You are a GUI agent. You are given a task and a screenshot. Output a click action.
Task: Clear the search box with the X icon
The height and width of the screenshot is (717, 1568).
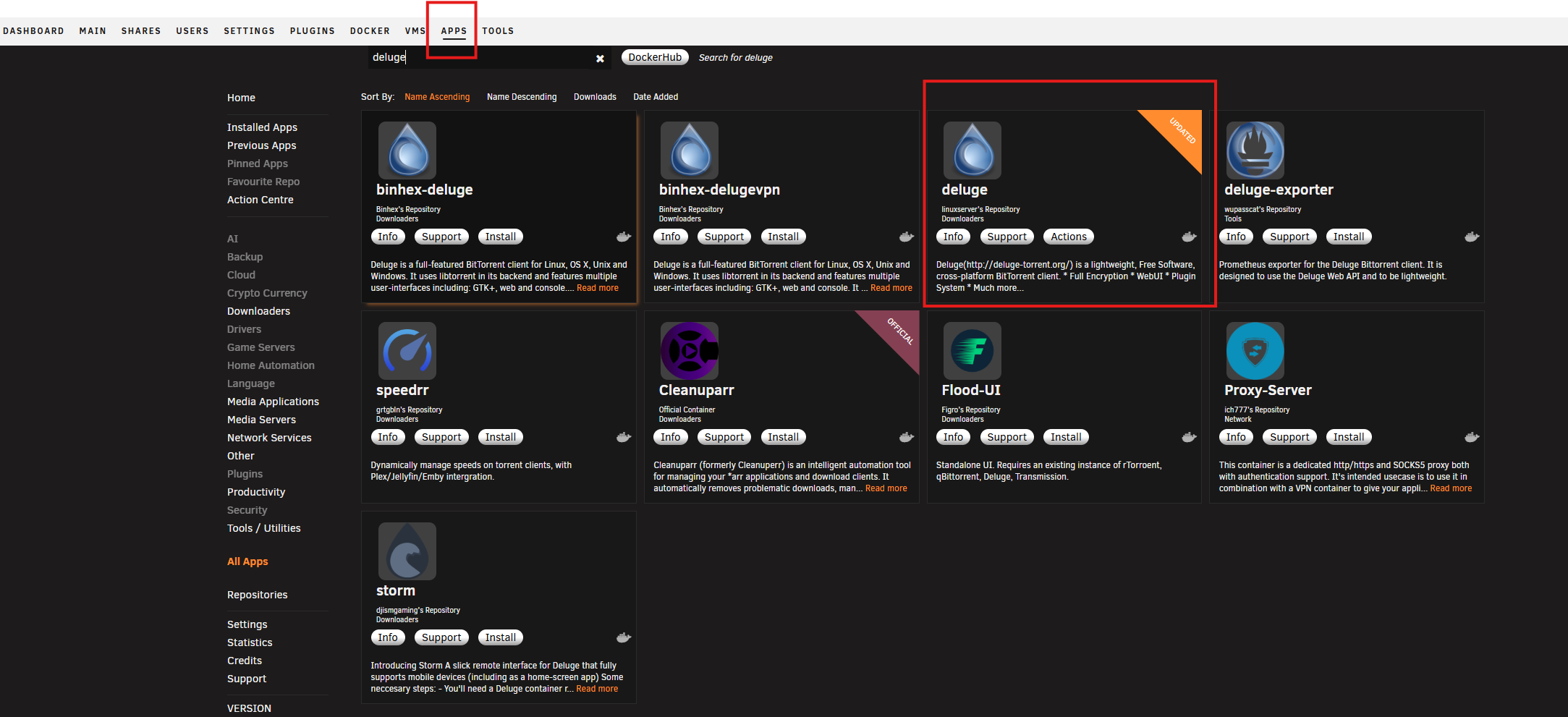600,59
